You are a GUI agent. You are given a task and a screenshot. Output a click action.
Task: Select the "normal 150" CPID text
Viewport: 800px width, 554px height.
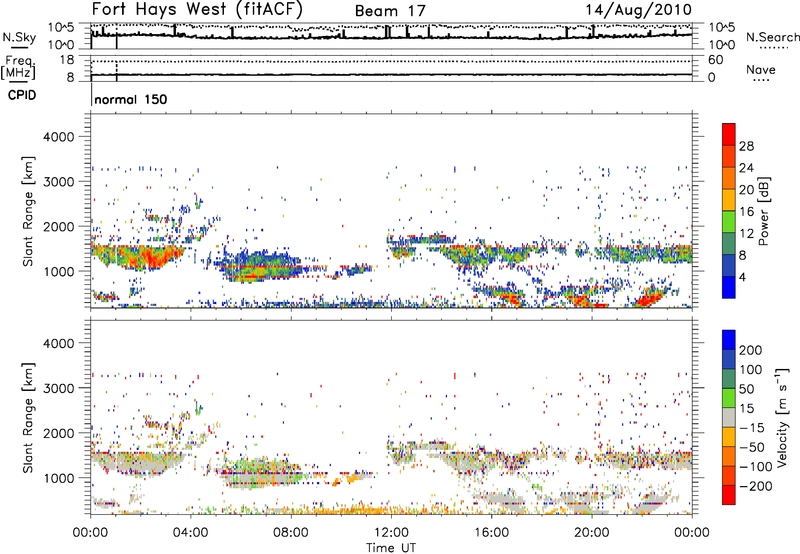[131, 99]
